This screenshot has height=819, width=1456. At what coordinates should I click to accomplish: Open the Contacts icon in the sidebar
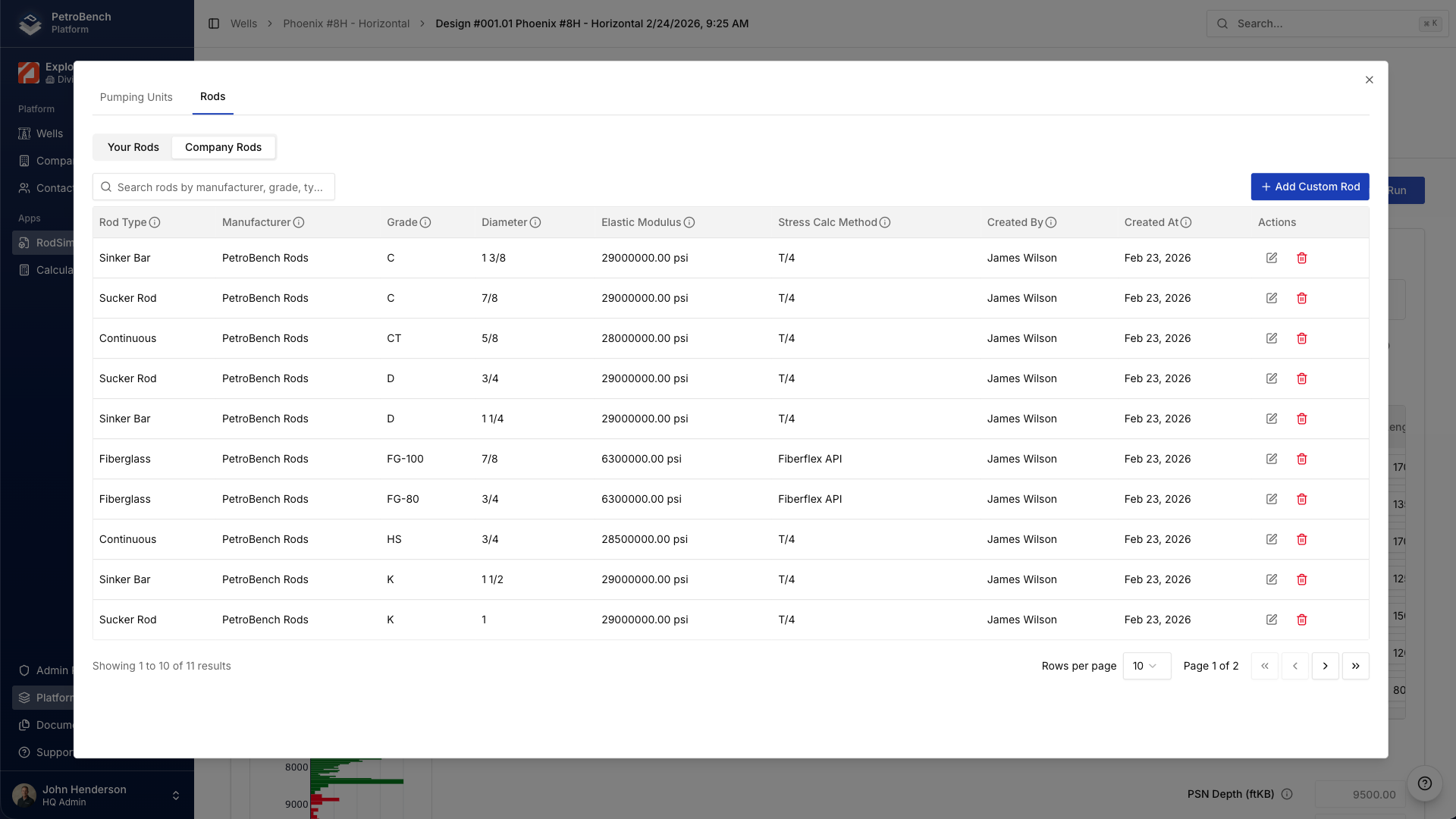pyautogui.click(x=25, y=188)
